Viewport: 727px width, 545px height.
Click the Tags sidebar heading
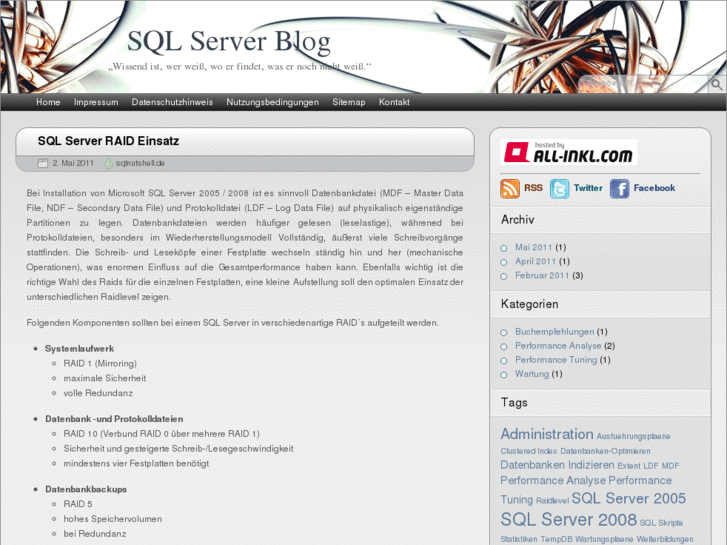click(x=514, y=402)
